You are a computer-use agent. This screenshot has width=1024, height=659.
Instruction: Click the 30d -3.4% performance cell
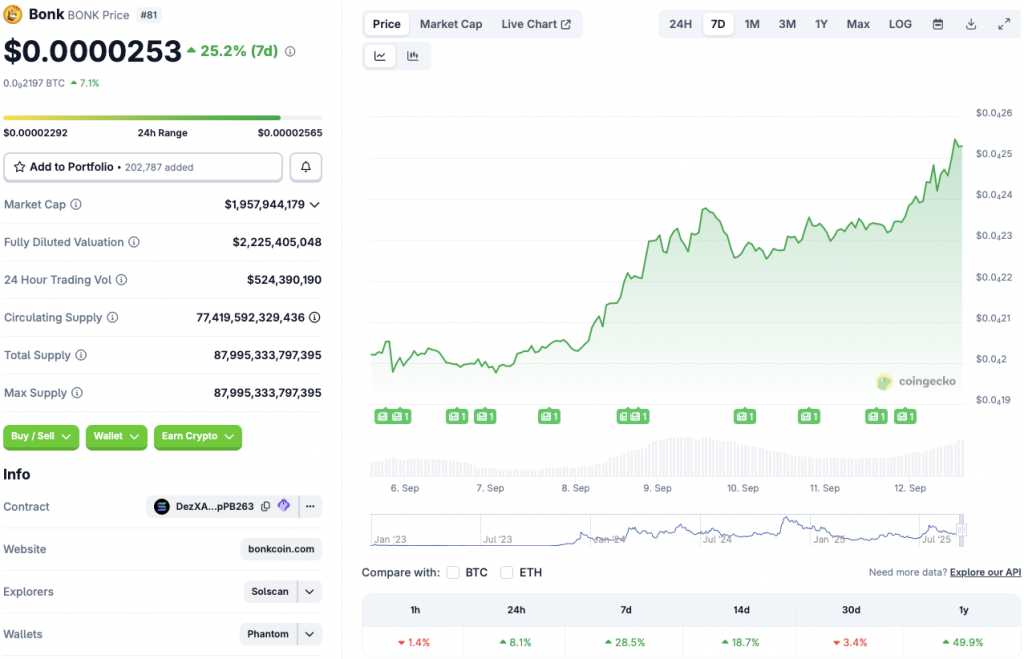pyautogui.click(x=850, y=643)
